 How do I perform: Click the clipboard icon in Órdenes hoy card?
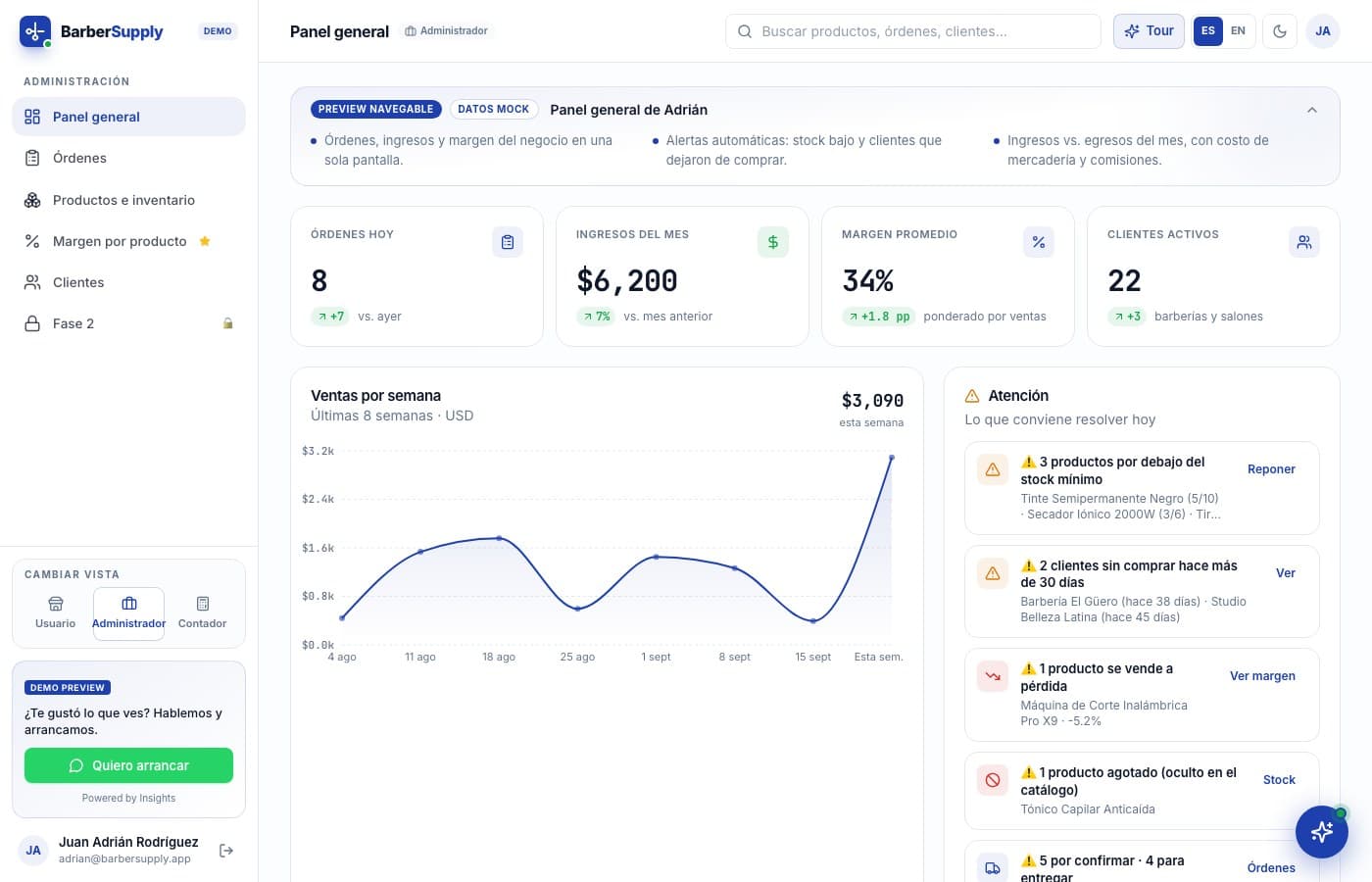[x=508, y=242]
